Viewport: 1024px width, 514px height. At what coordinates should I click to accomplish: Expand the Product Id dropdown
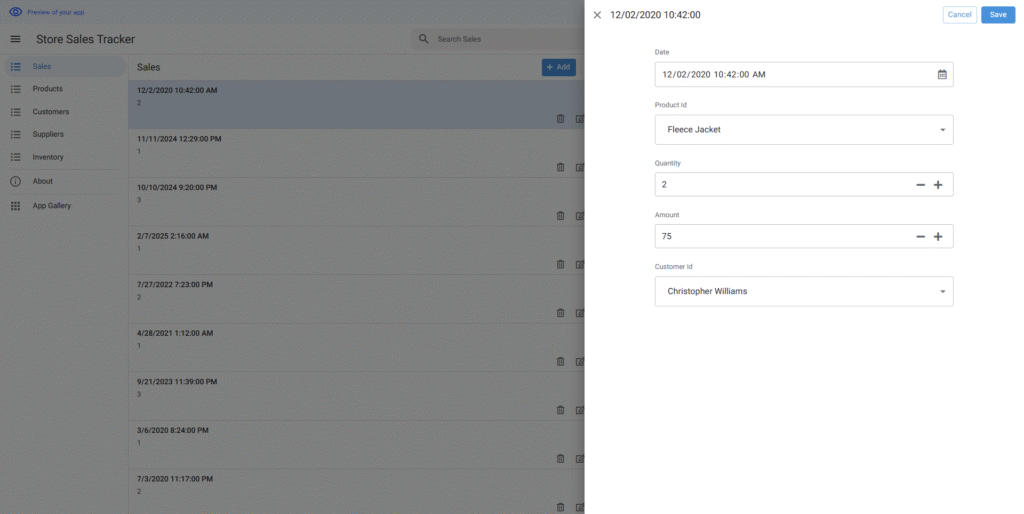[942, 130]
